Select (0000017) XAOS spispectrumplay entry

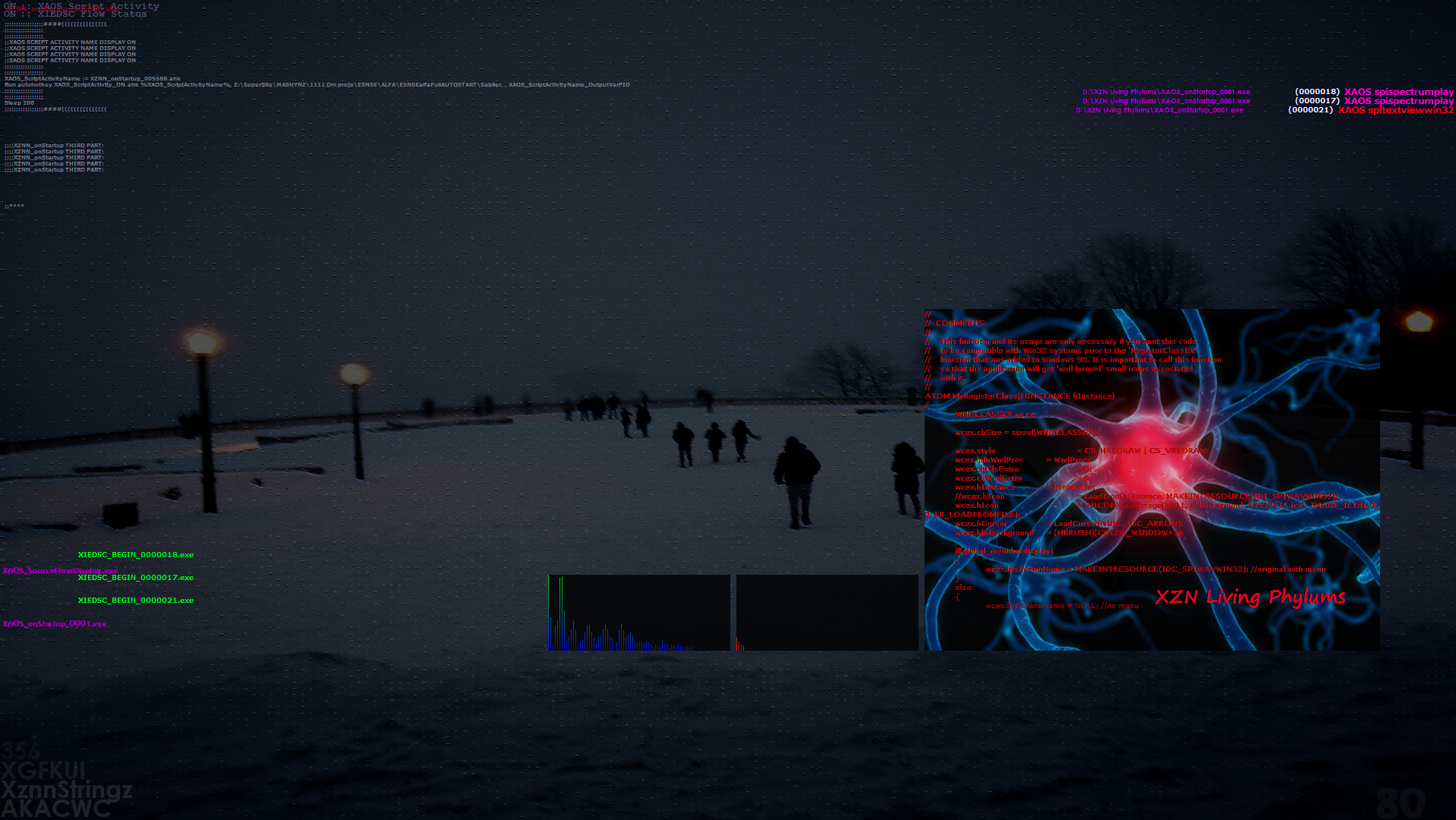[x=1374, y=101]
